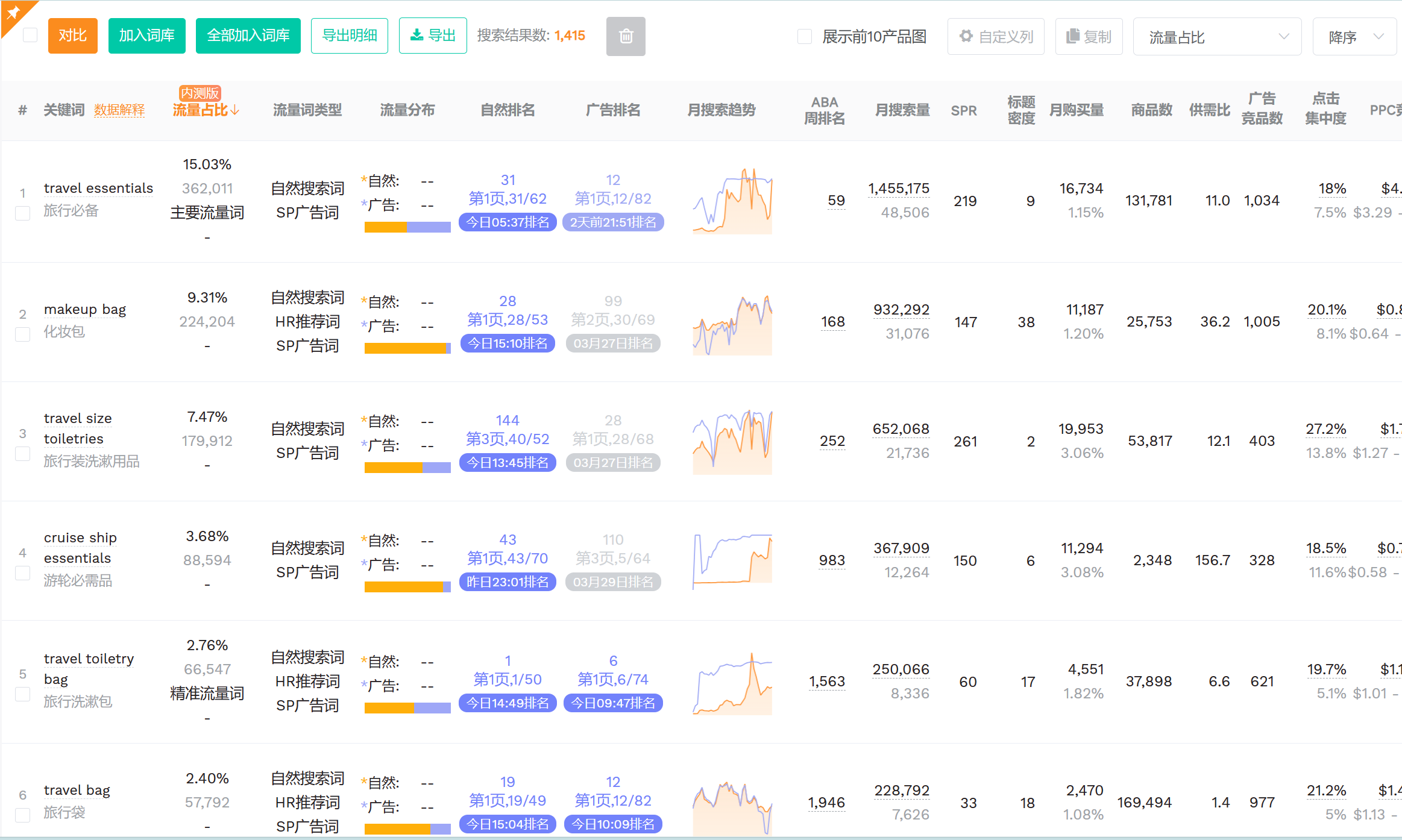Screen dimensions: 1402x840
Task: Click natural rank 第1页,1/50 link
Action: coord(508,680)
